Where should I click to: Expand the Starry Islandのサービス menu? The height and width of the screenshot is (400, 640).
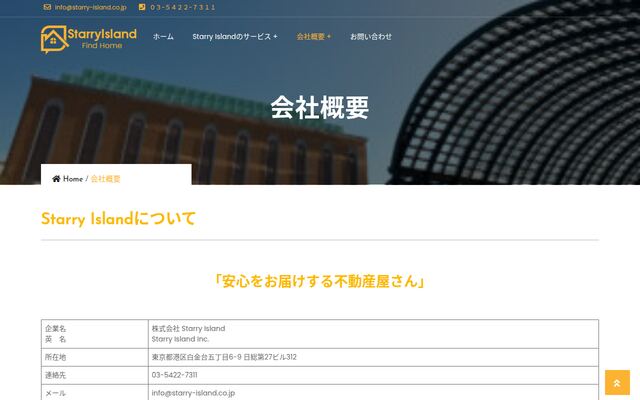(x=235, y=37)
